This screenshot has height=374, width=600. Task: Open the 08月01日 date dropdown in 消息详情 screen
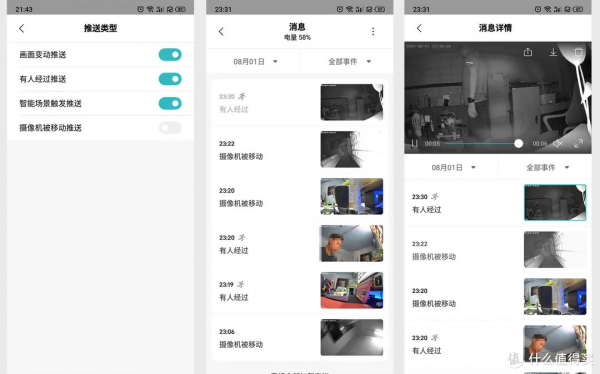click(x=453, y=168)
